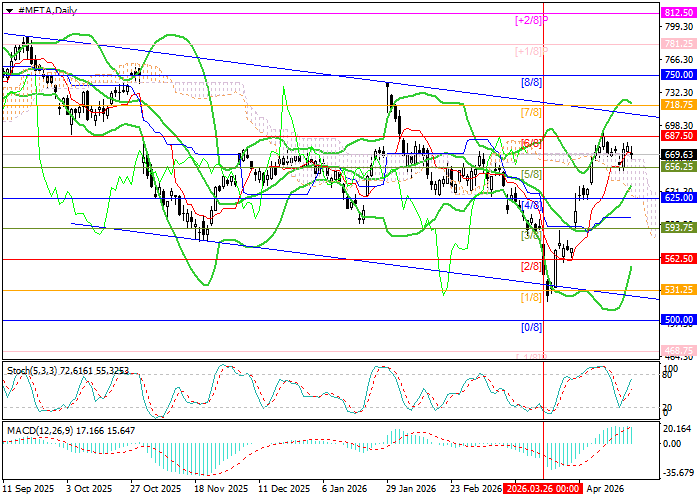The image size is (700, 500).
Task: Click the 750.00 blue price tag
Action: pos(679,74)
